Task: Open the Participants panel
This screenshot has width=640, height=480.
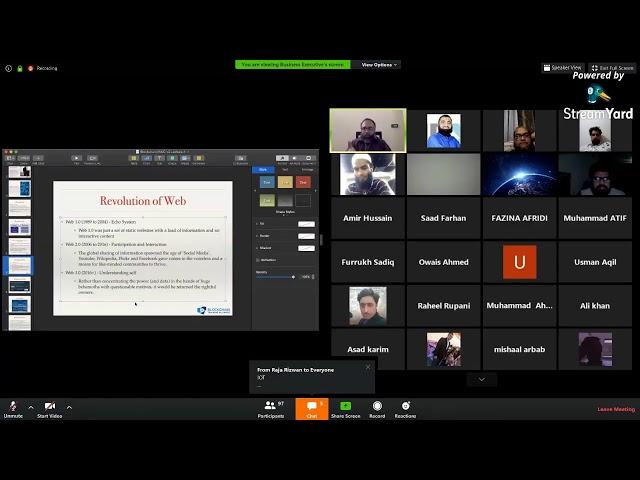Action: click(x=270, y=408)
